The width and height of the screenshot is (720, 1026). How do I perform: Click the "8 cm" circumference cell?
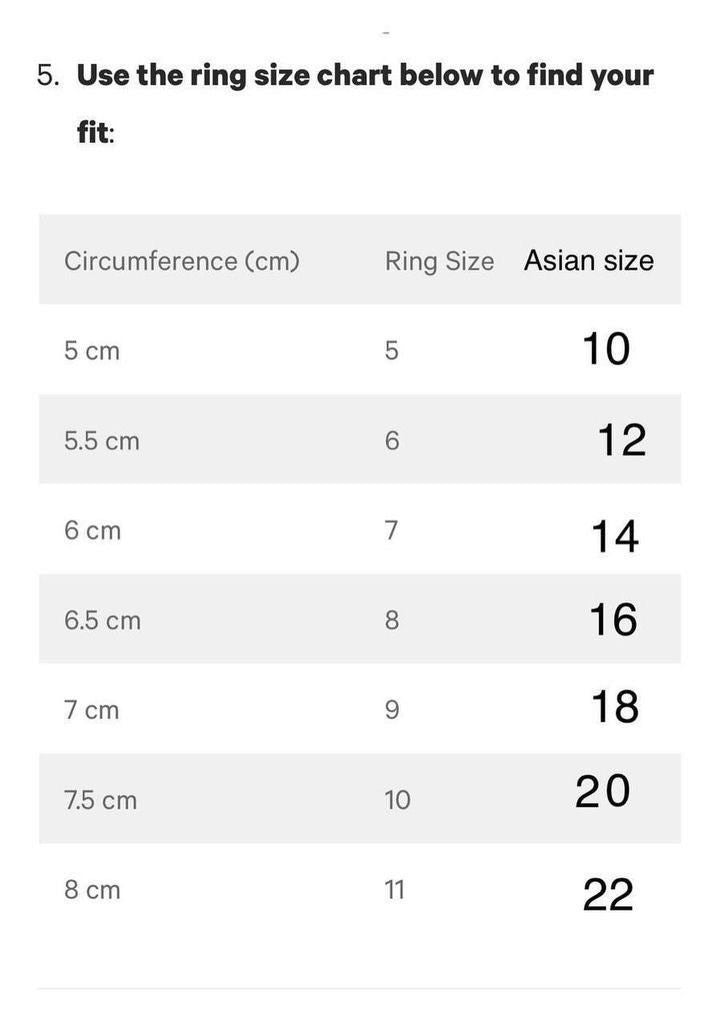(x=92, y=889)
